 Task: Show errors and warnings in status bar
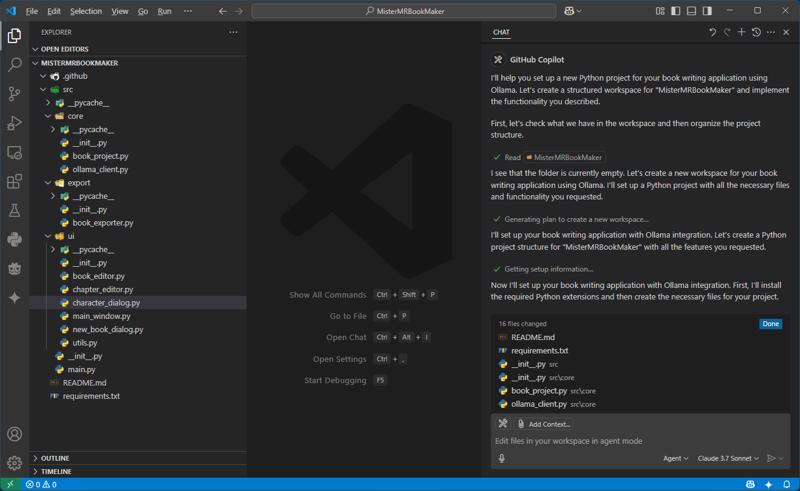pyautogui.click(x=41, y=484)
